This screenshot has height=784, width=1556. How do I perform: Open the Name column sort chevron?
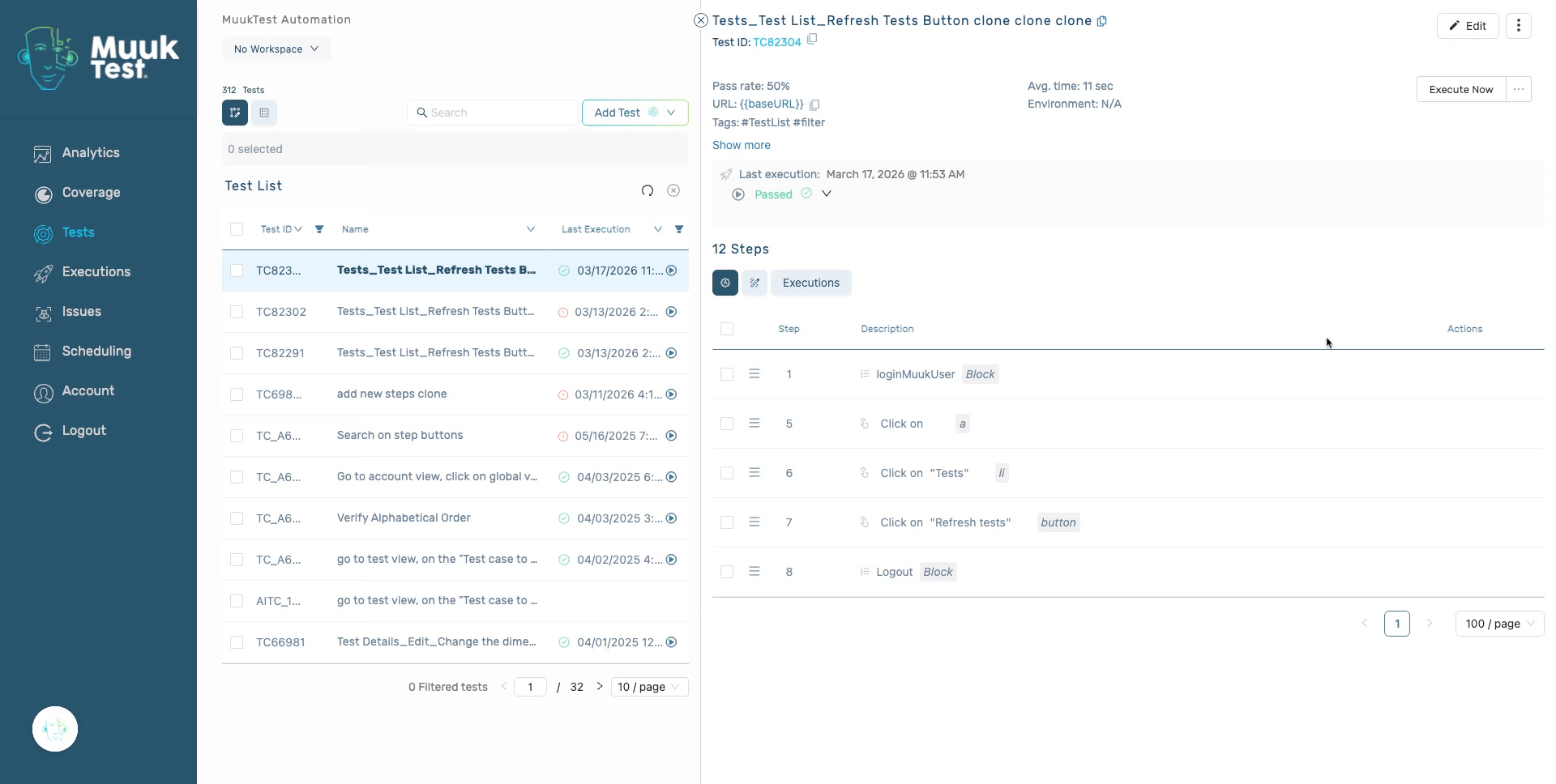tap(531, 229)
